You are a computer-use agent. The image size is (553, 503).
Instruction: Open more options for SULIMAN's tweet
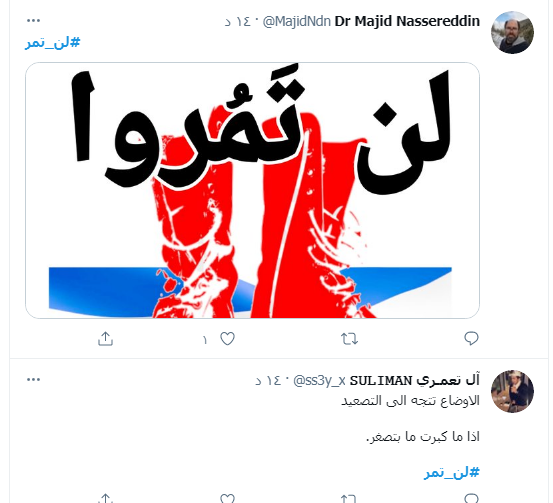[34, 380]
